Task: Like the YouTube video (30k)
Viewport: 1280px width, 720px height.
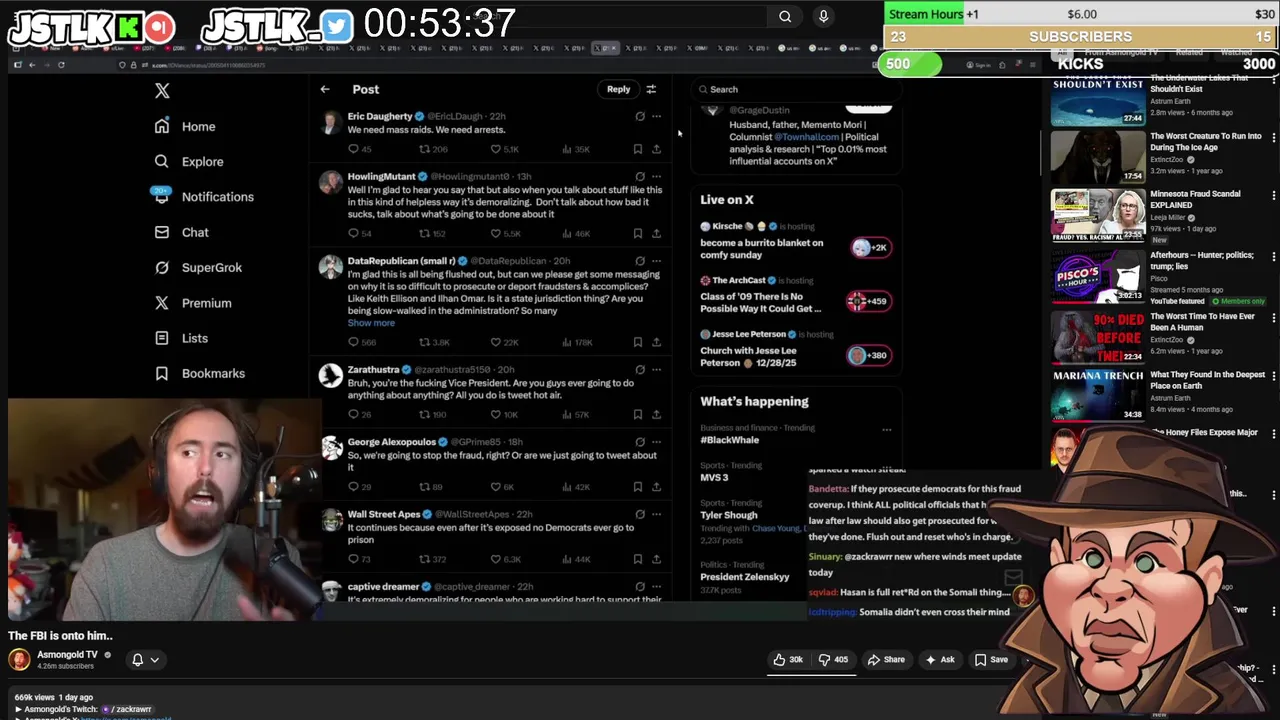Action: tap(788, 660)
